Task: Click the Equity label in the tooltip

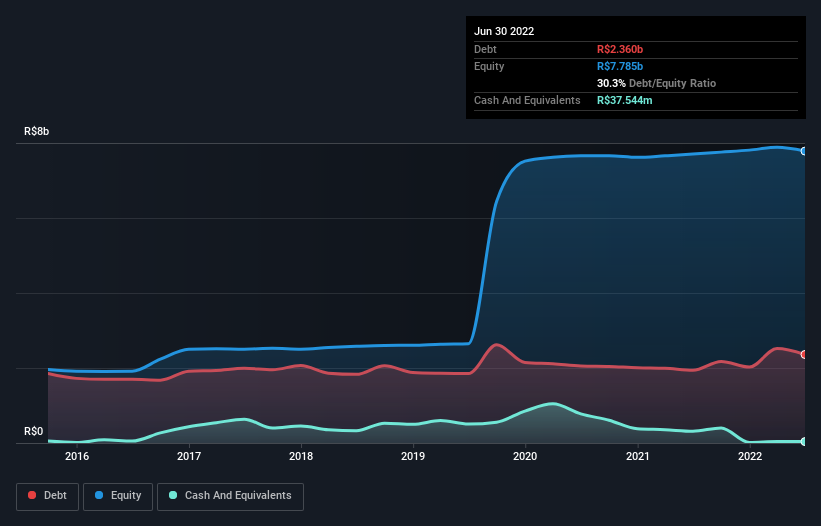Action: click(489, 66)
